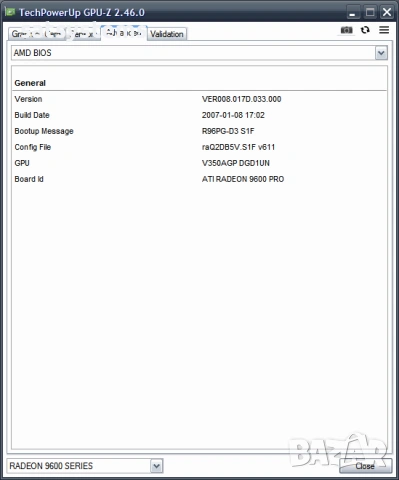399x480 pixels.
Task: Click the Build Date label
Action: point(32,115)
